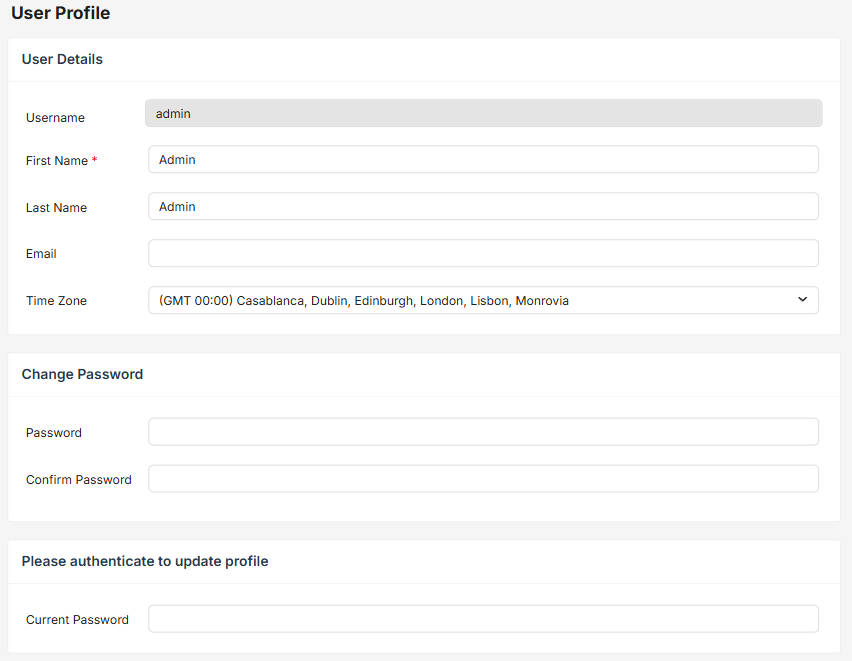The image size is (852, 661).
Task: Click the Current Password input field
Action: tap(483, 619)
